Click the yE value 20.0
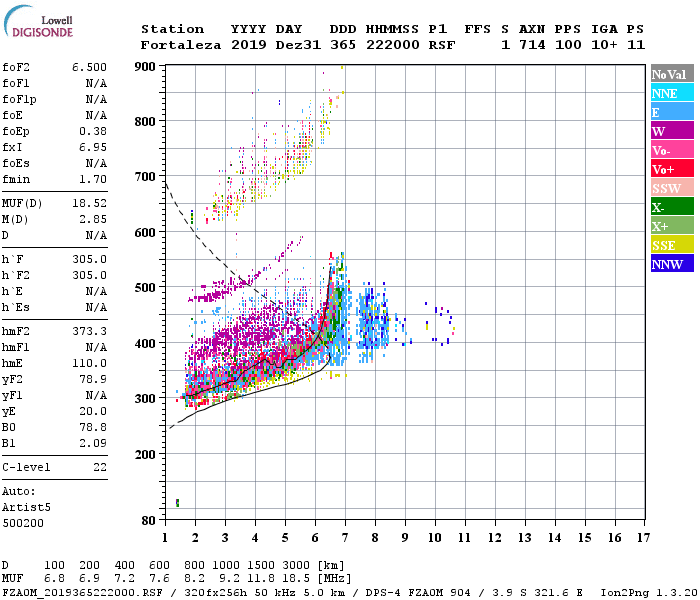700x600 pixels. 93,411
